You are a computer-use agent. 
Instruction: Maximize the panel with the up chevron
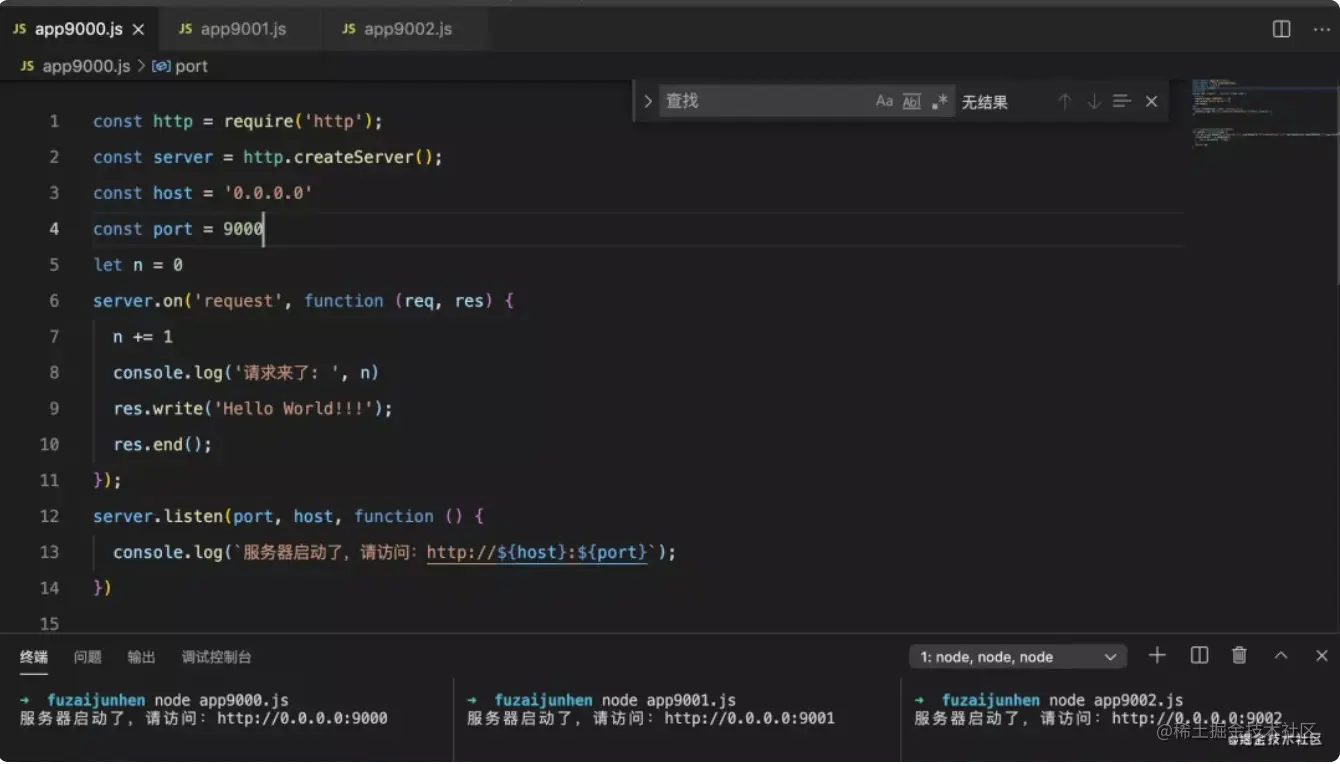[1280, 656]
